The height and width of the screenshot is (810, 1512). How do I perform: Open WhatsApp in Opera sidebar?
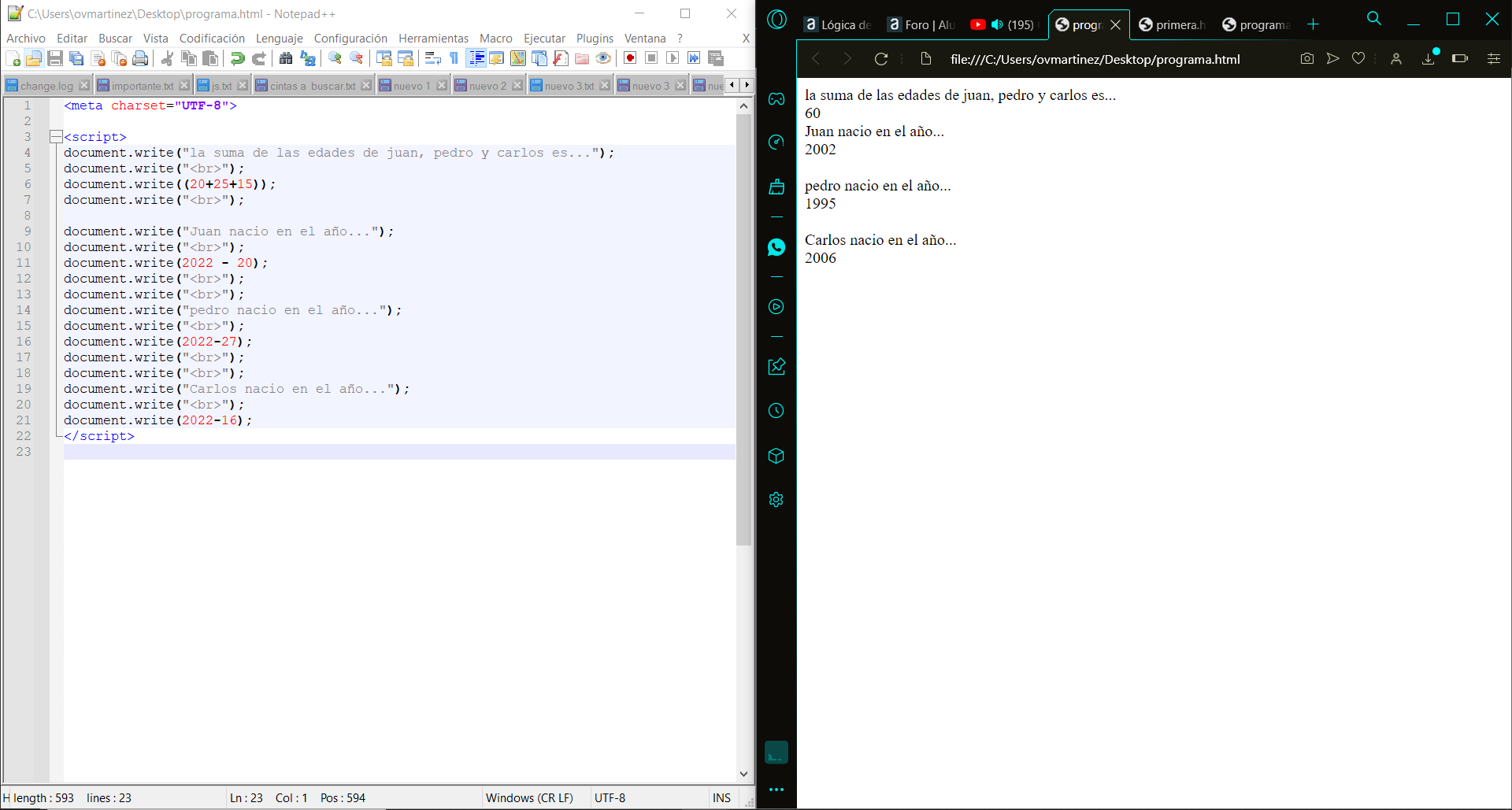click(776, 247)
